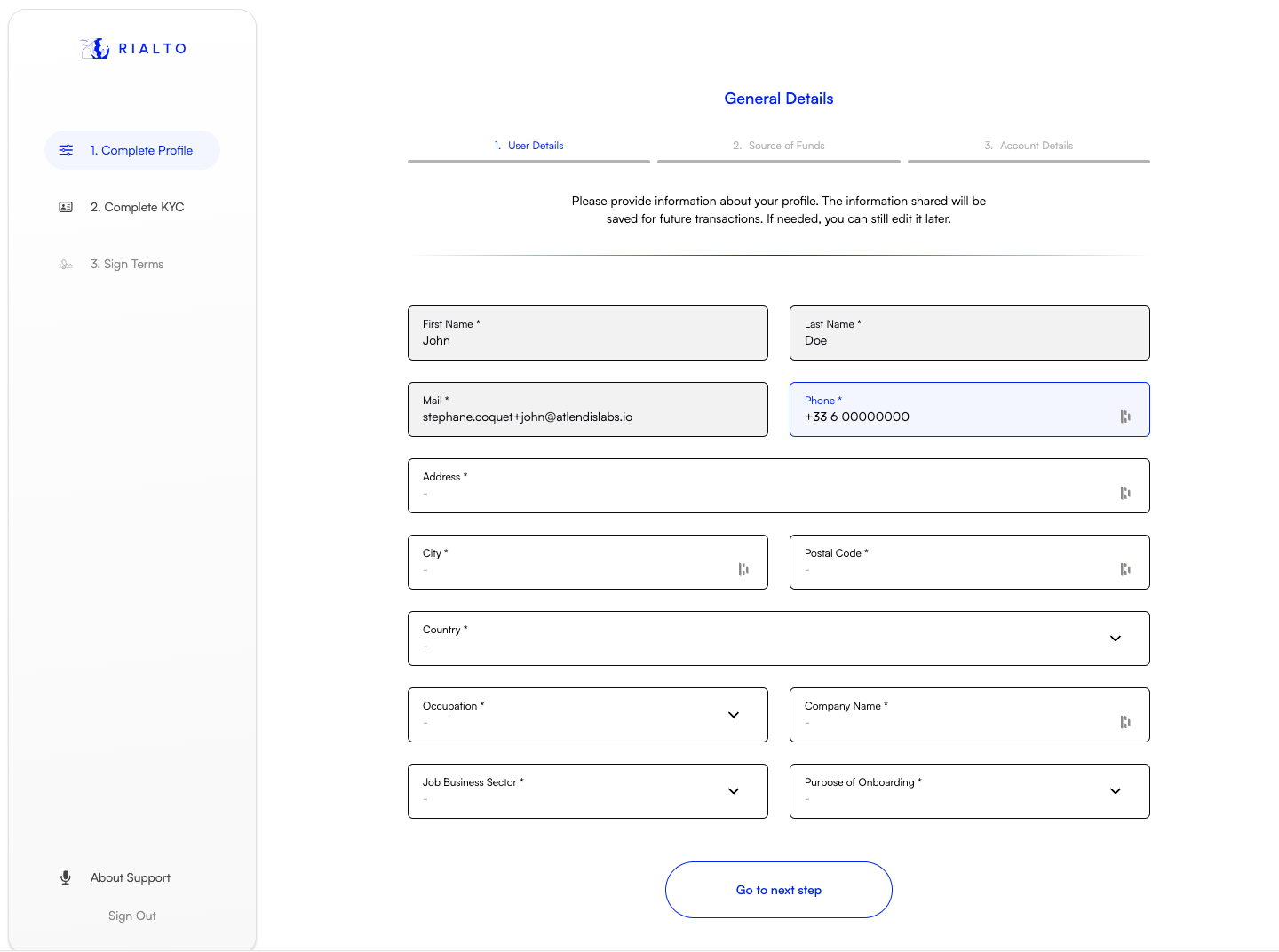Screen dimensions: 1279x952
Task: Click the autofill icon in City field
Action: tap(743, 569)
